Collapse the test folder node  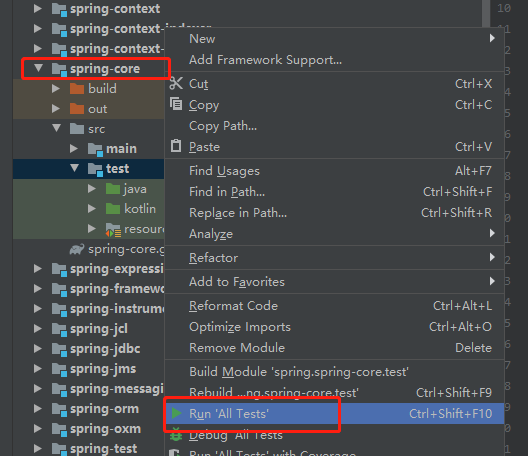74,168
